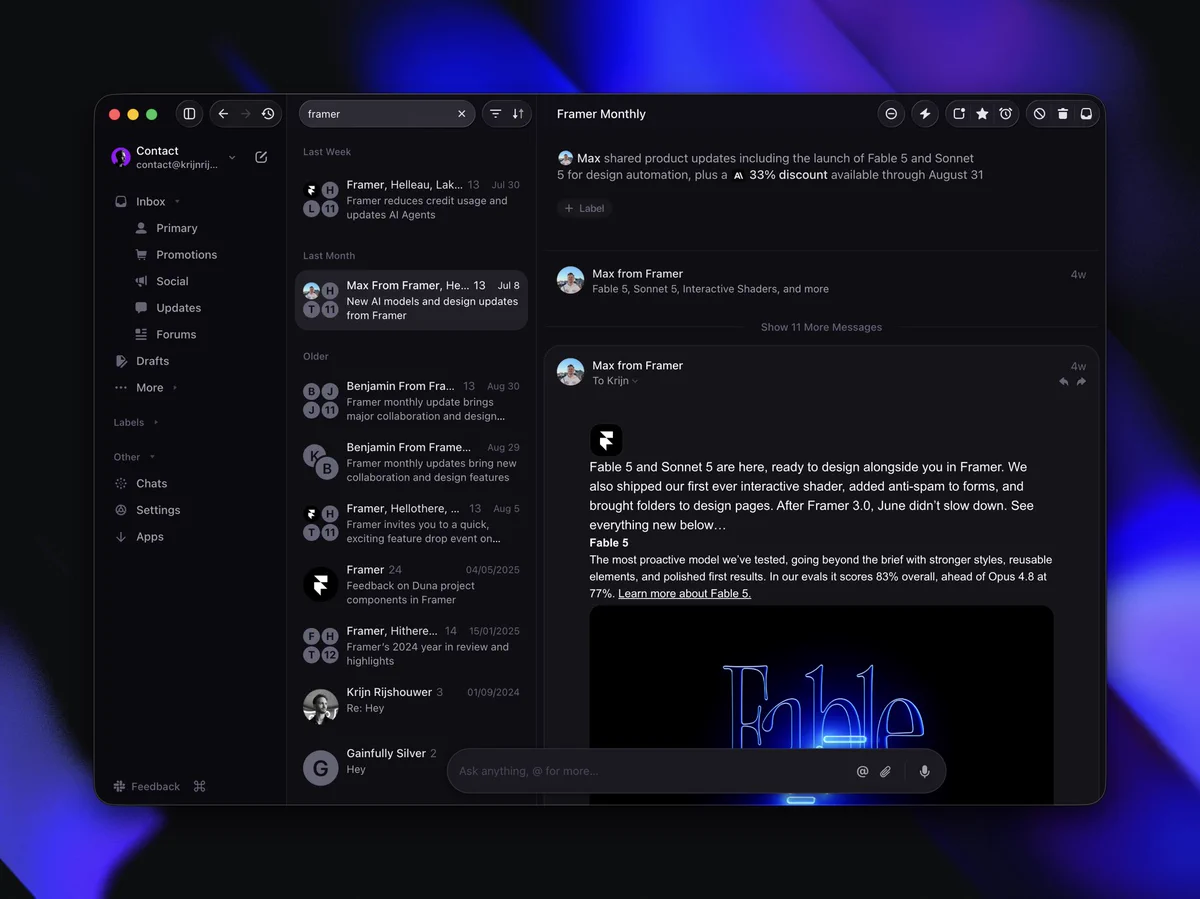The width and height of the screenshot is (1200, 899).
Task: Go back with the left arrow
Action: 224,114
